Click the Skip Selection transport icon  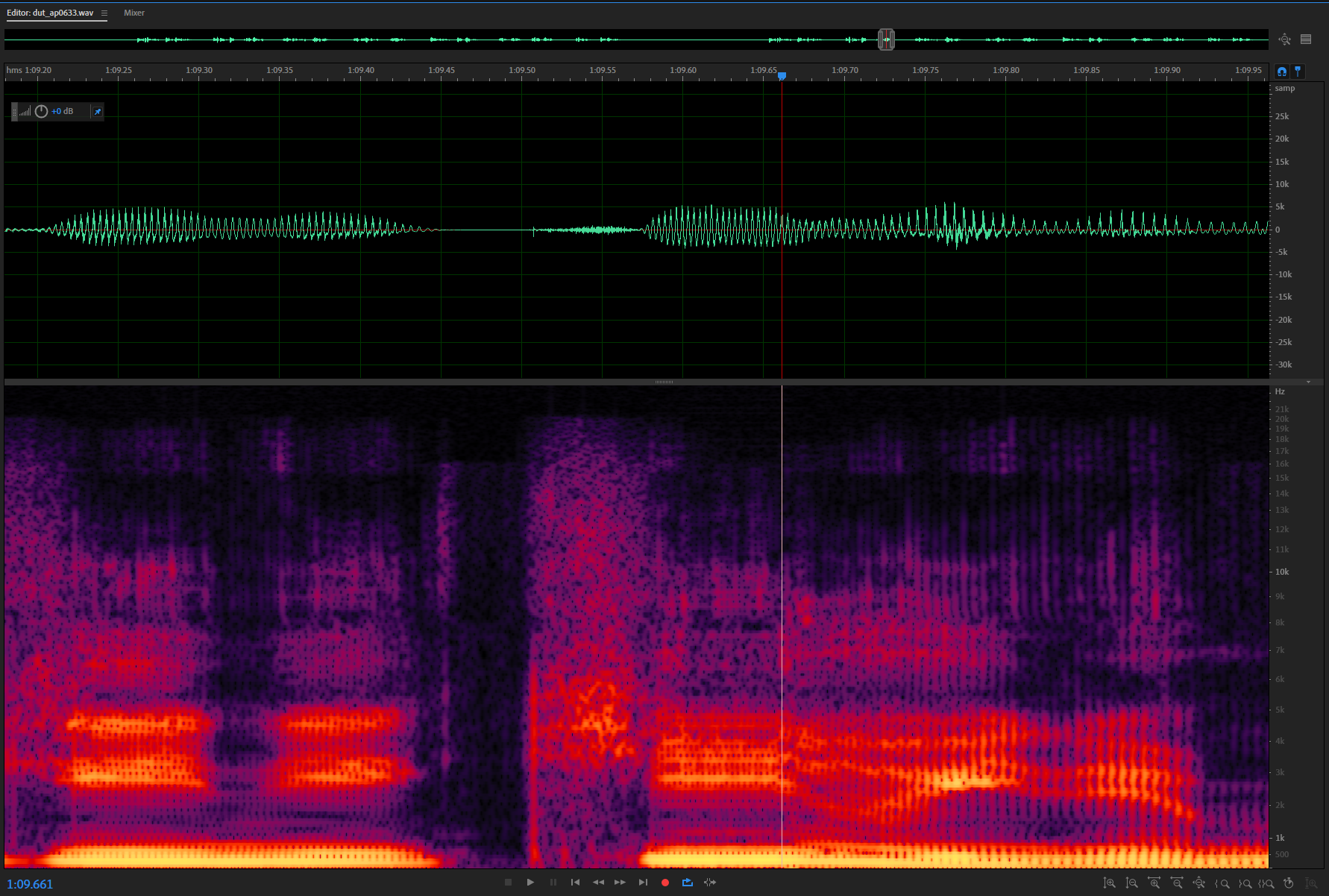(710, 883)
